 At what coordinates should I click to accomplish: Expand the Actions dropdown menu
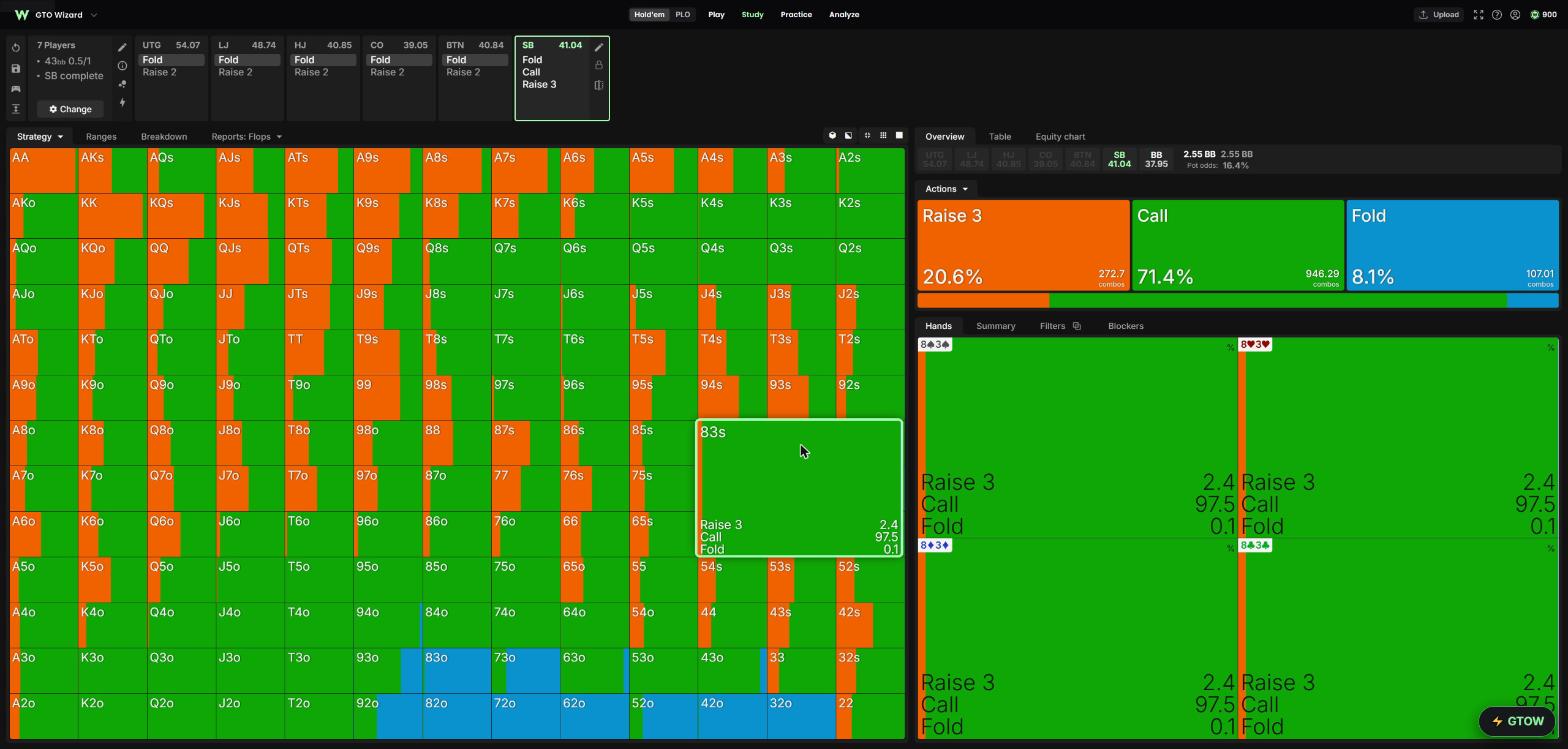[x=946, y=189]
